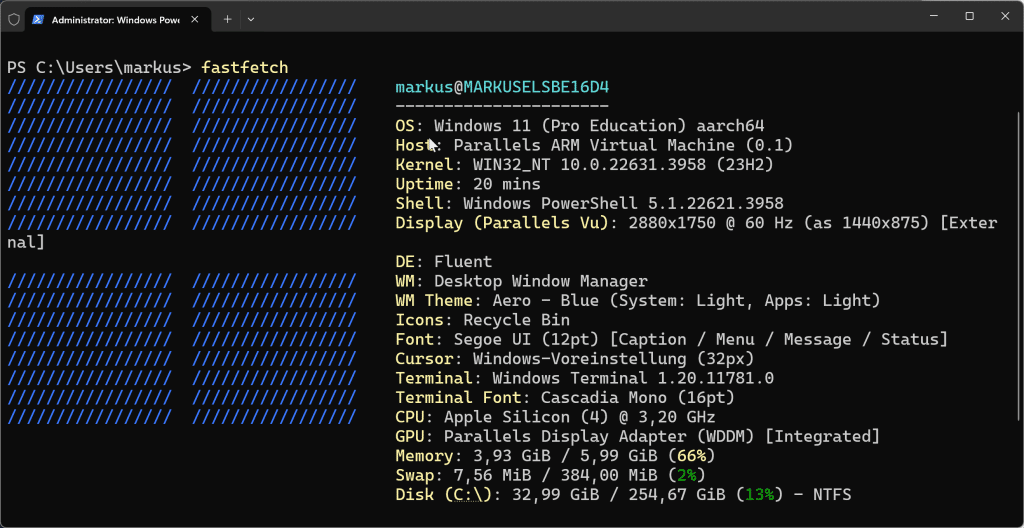This screenshot has height=528, width=1024.
Task: Click the Icons: Recycle Bin line
Action: (x=483, y=320)
